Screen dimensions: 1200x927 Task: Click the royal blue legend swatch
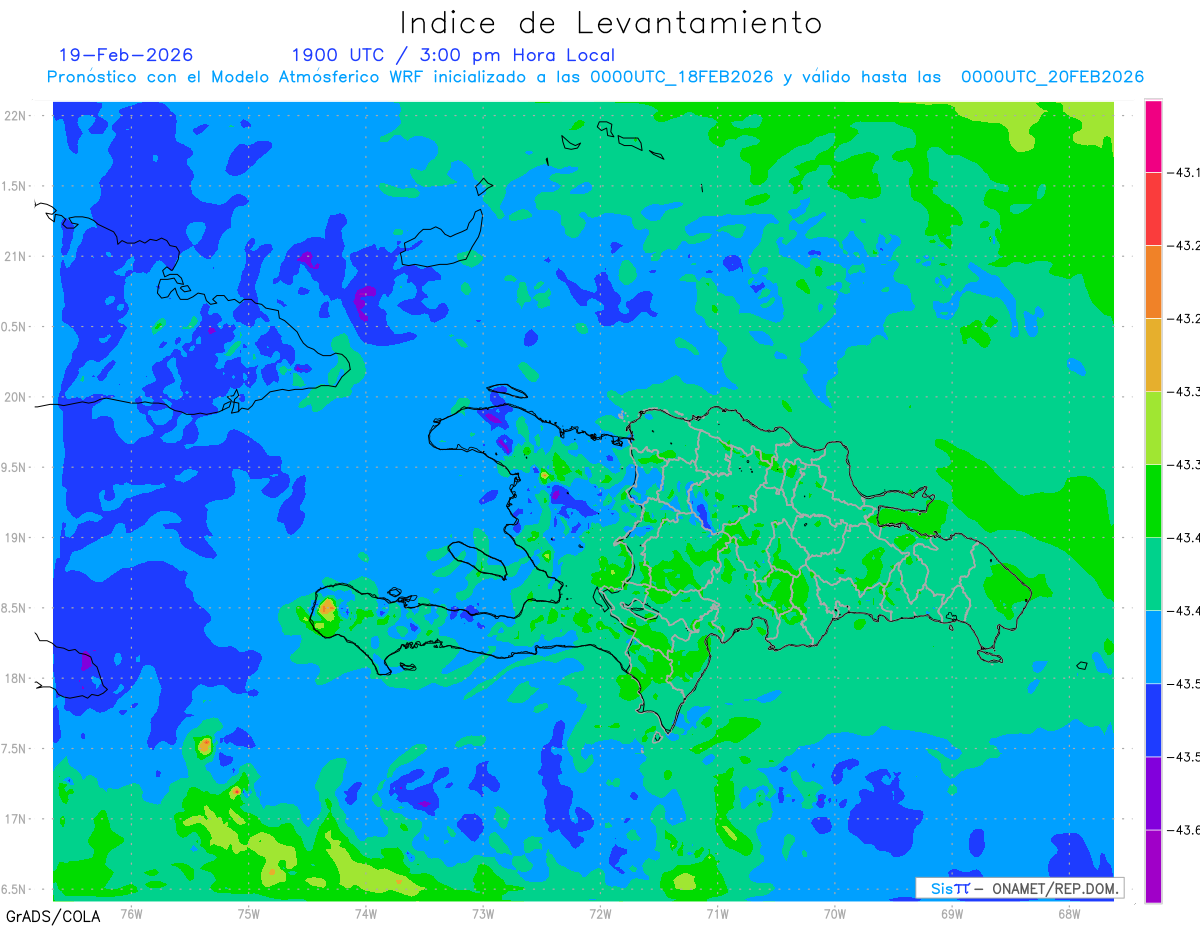[x=1153, y=720]
